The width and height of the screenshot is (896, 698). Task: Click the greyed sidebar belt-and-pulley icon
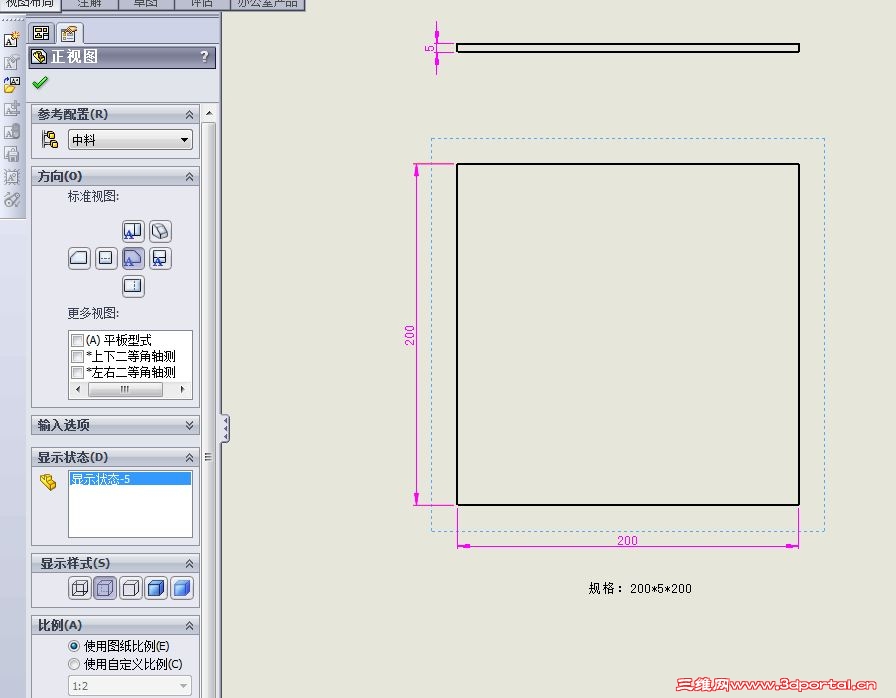[11, 199]
